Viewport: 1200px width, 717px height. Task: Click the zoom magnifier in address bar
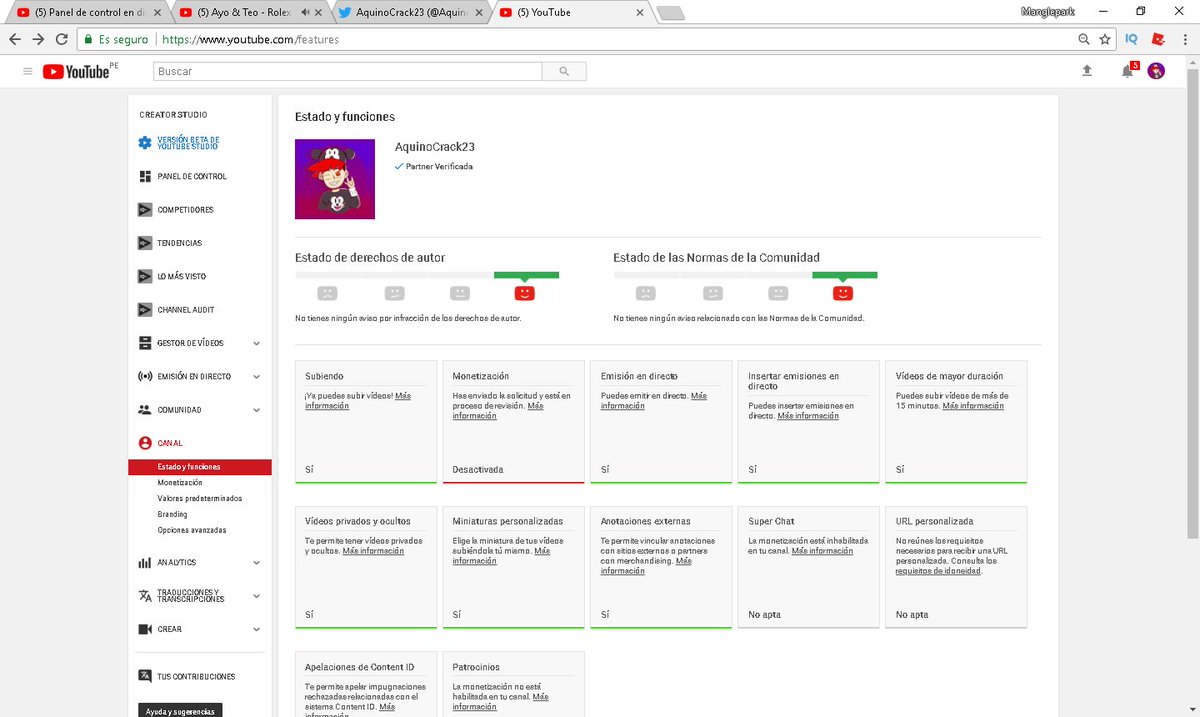[x=1084, y=39]
